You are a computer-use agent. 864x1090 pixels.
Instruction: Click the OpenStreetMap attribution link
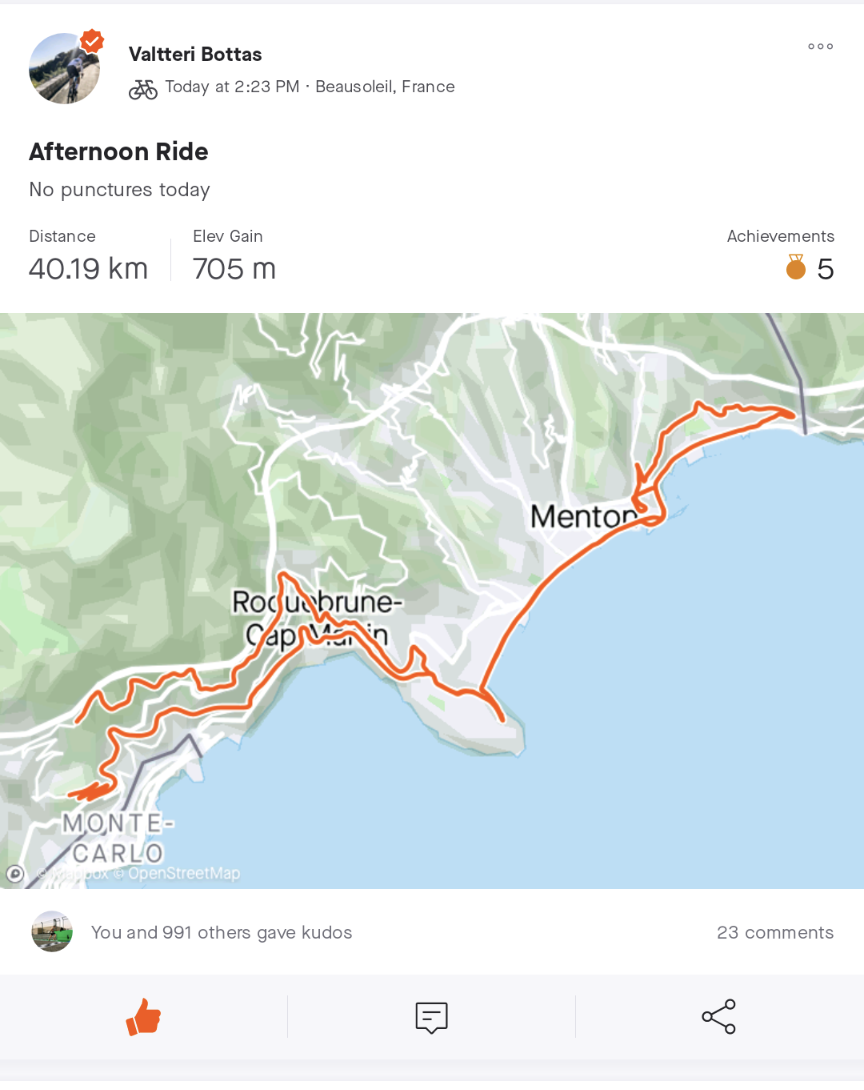tap(184, 873)
